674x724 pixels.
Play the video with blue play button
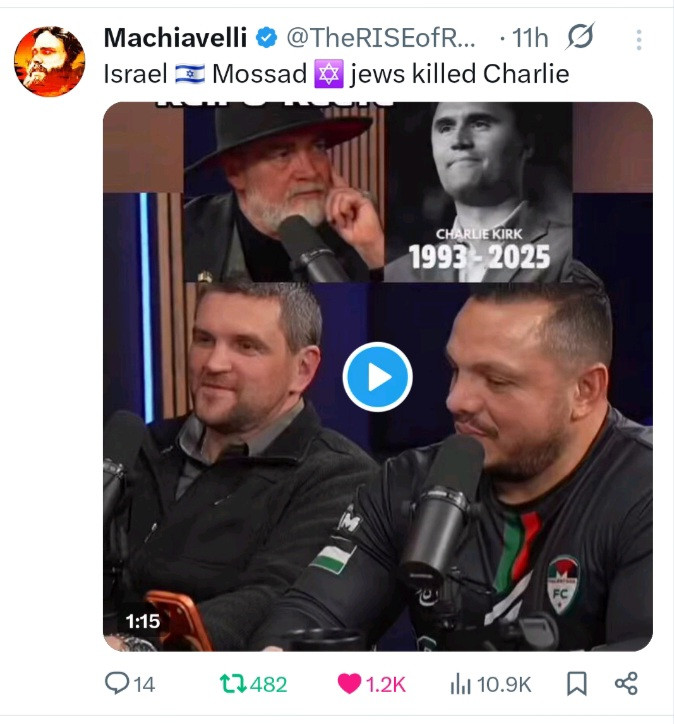378,377
